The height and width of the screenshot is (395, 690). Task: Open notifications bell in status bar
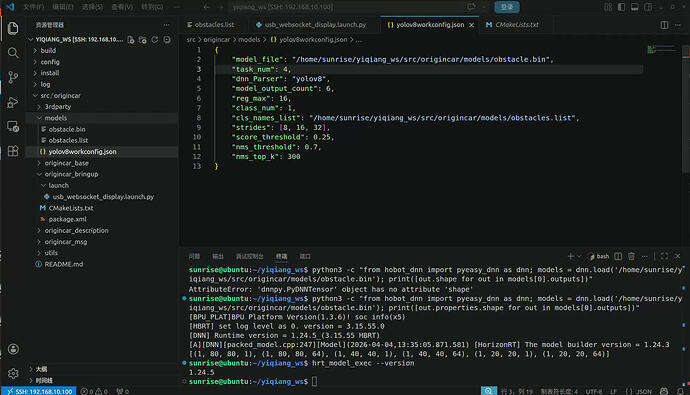(680, 391)
